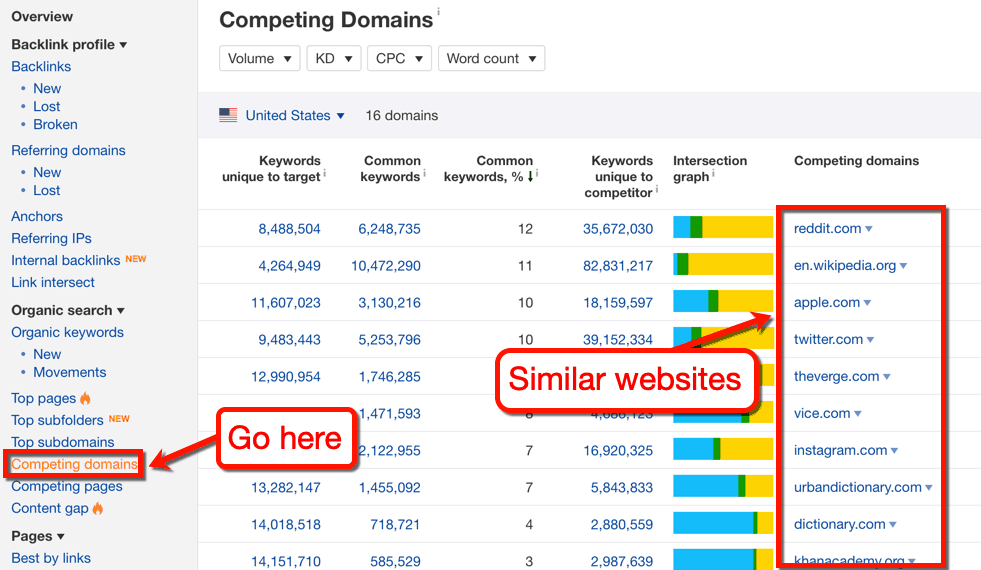Open the CPC filter dropdown
Image resolution: width=981 pixels, height=570 pixels.
point(399,58)
